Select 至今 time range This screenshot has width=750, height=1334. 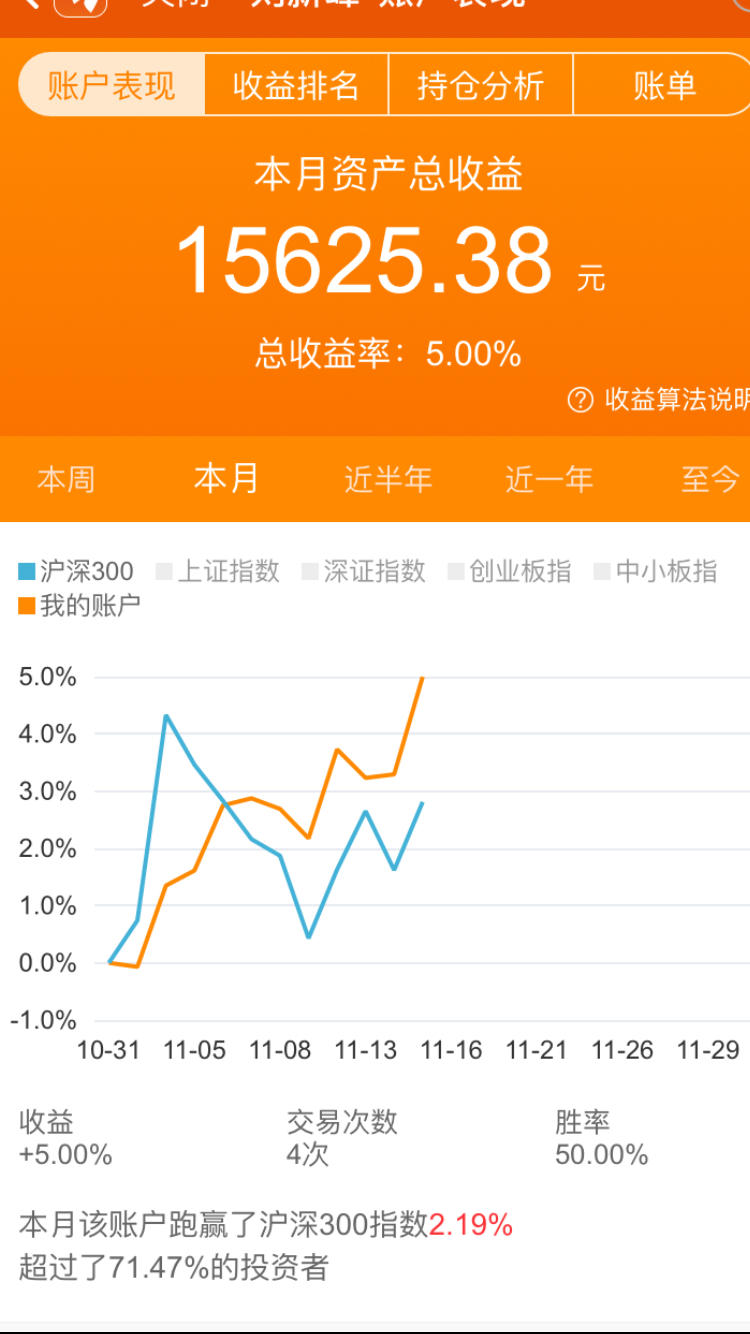click(710, 480)
